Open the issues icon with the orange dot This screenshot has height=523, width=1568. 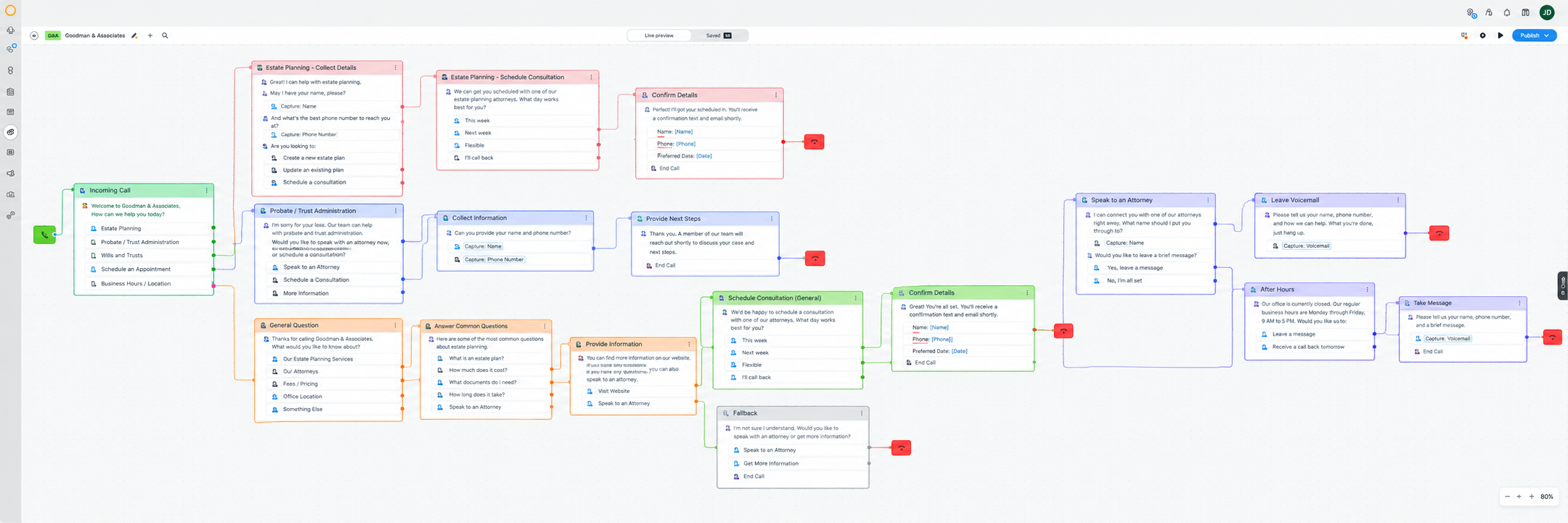[1464, 35]
